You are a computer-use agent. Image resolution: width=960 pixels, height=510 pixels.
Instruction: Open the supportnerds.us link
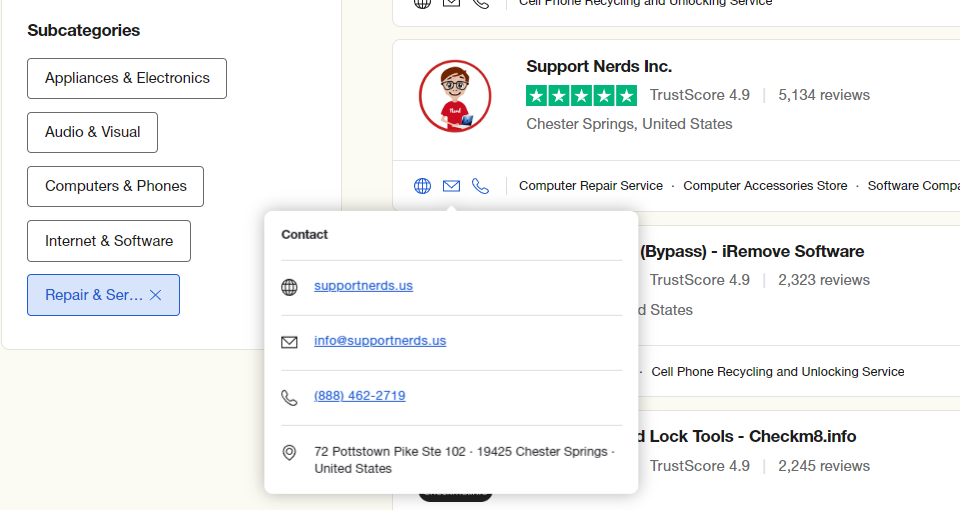(363, 286)
